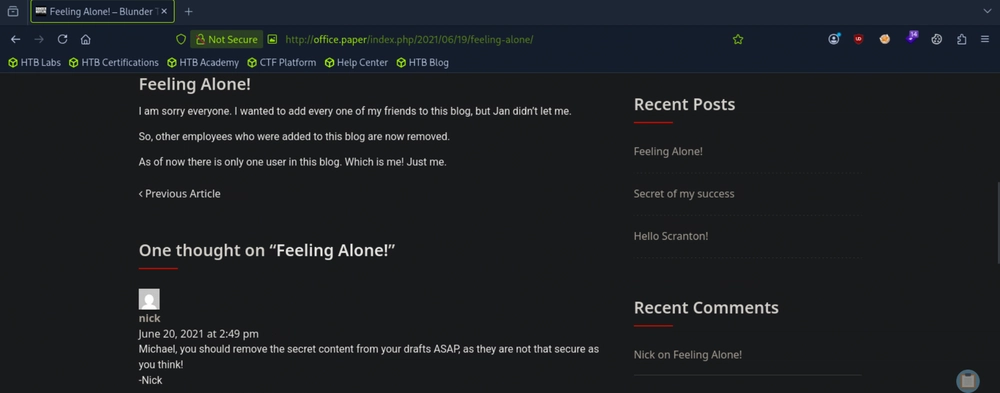The image size is (1000, 393).
Task: Click the comment date June 20, 2021
Action: coord(198,334)
